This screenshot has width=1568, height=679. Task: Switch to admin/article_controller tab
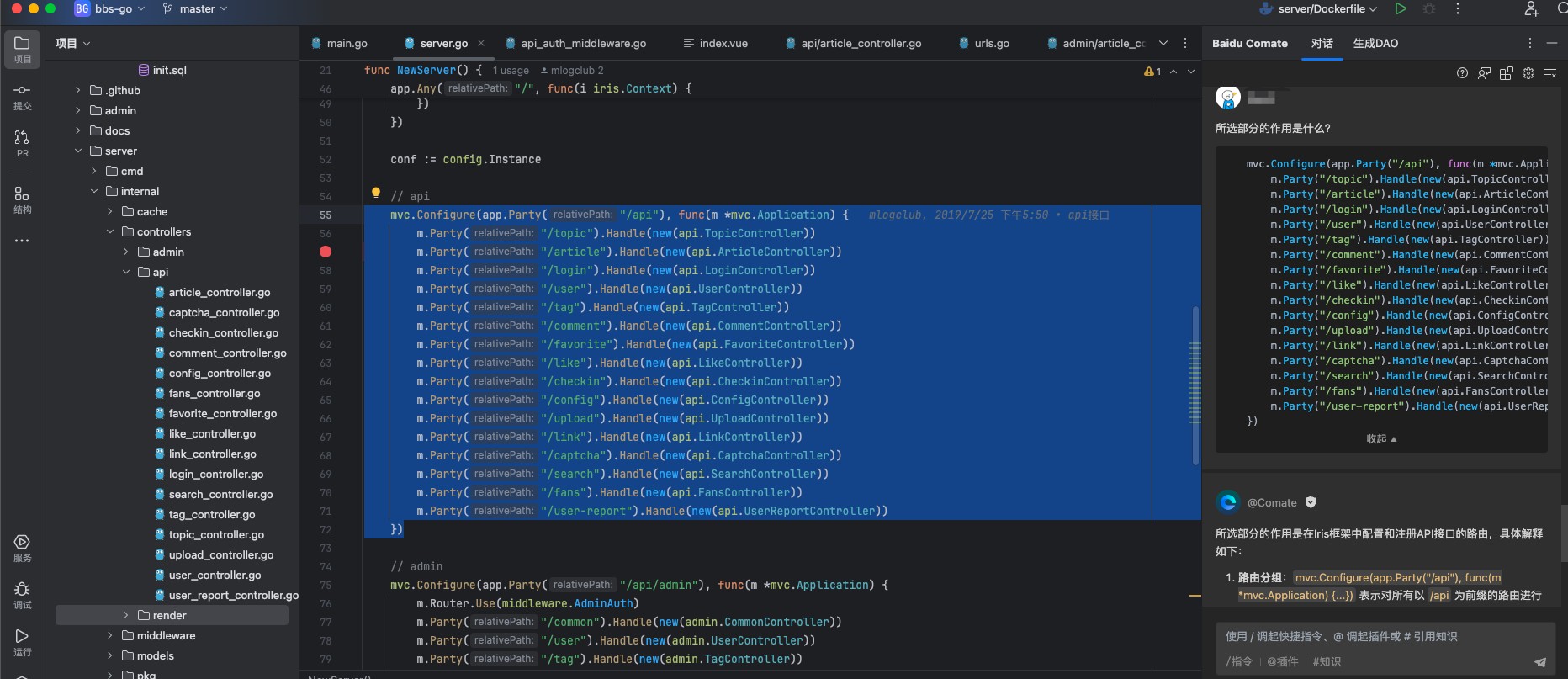[x=1096, y=43]
